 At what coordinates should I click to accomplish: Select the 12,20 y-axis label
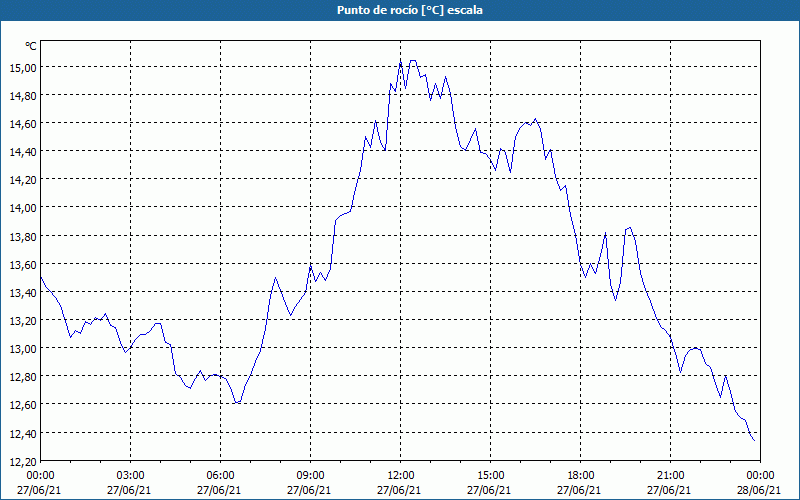[23, 461]
